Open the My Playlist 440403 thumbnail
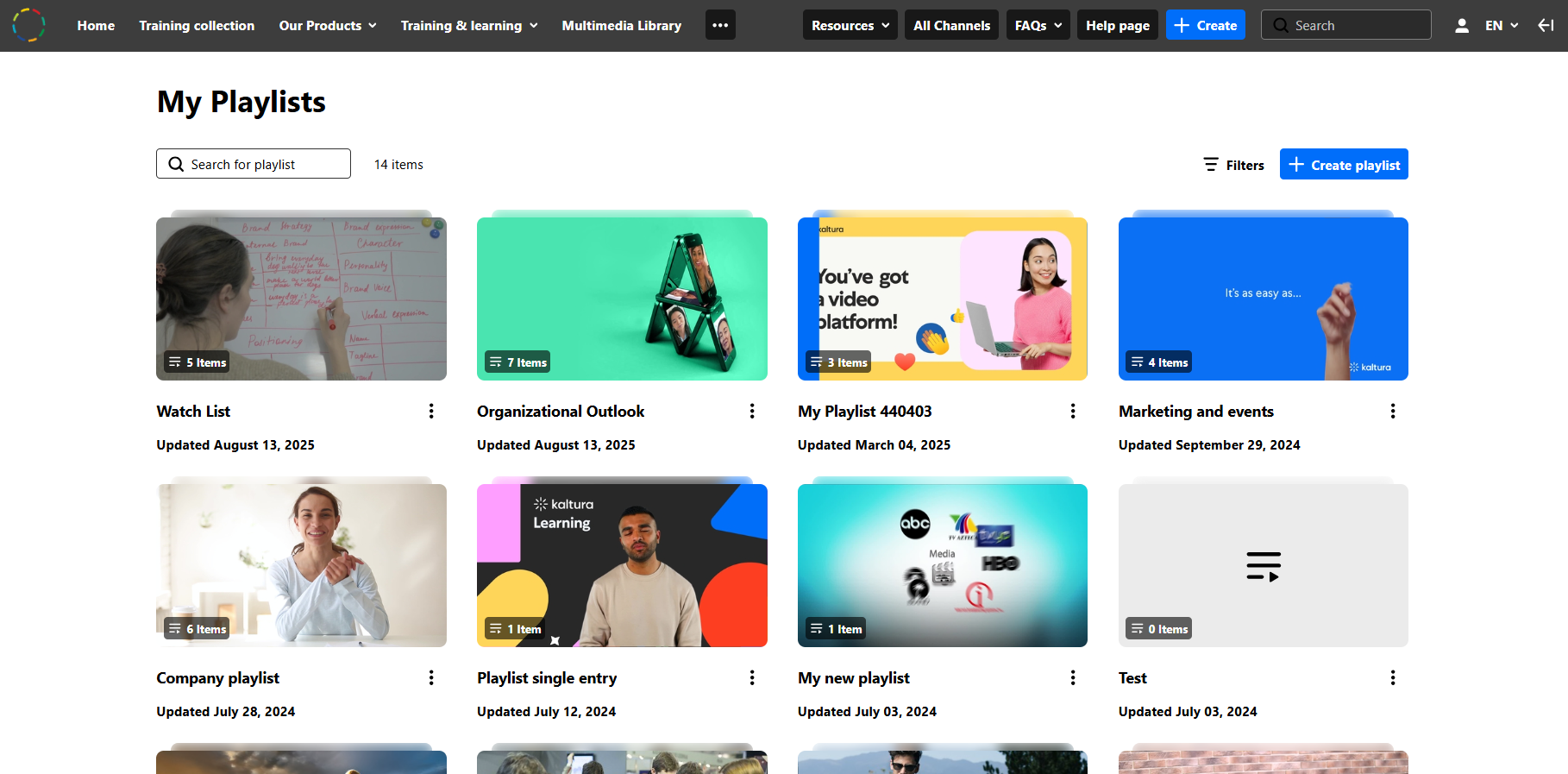 tap(943, 299)
